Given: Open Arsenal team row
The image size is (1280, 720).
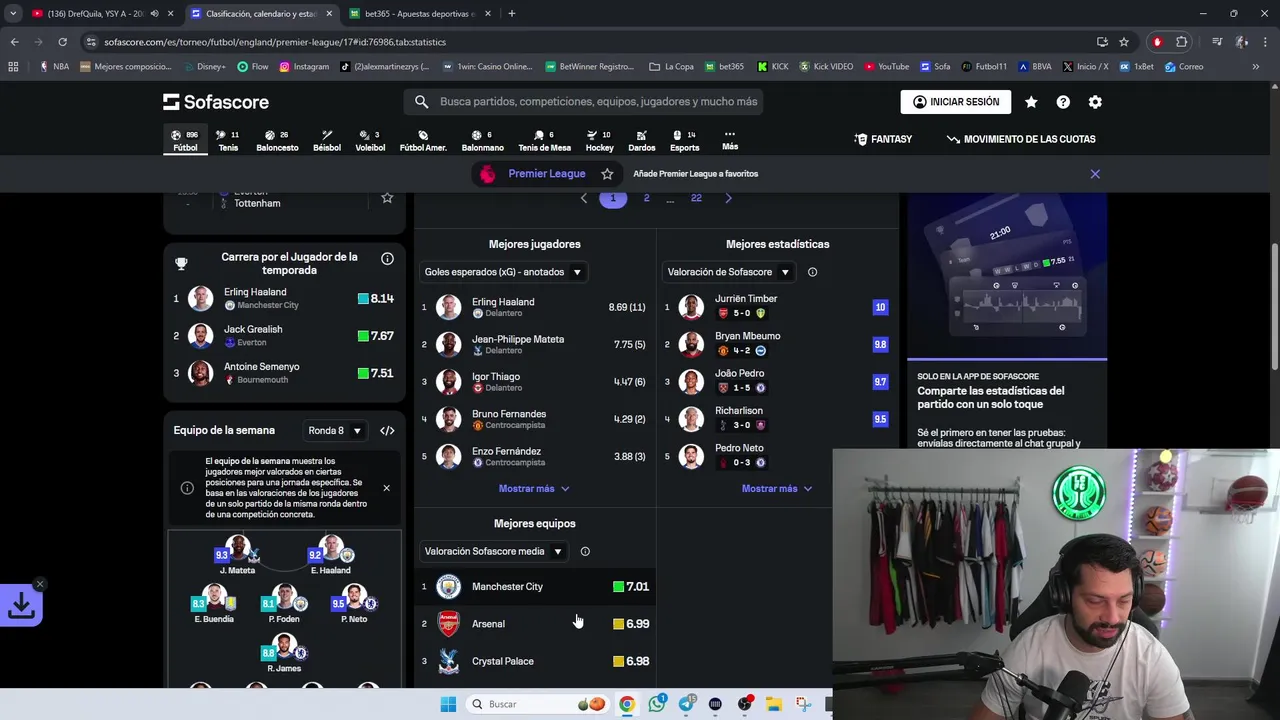Looking at the screenshot, I should [535, 624].
